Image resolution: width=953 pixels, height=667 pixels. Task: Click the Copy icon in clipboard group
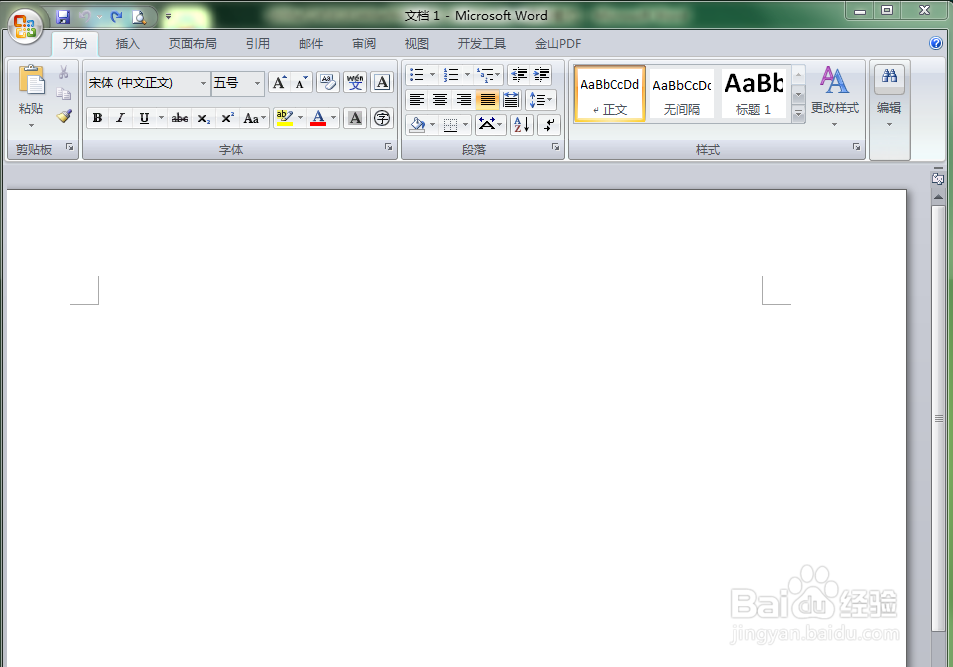(x=64, y=94)
